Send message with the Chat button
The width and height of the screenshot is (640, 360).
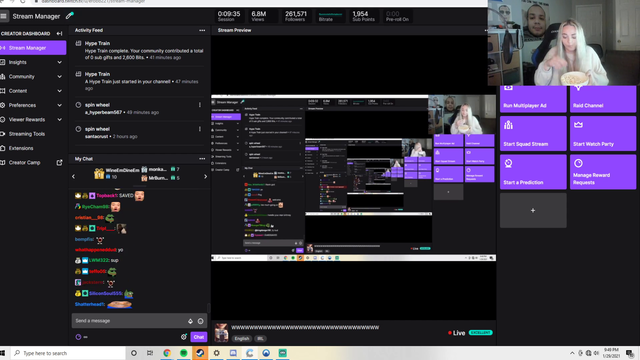pyautogui.click(x=199, y=337)
